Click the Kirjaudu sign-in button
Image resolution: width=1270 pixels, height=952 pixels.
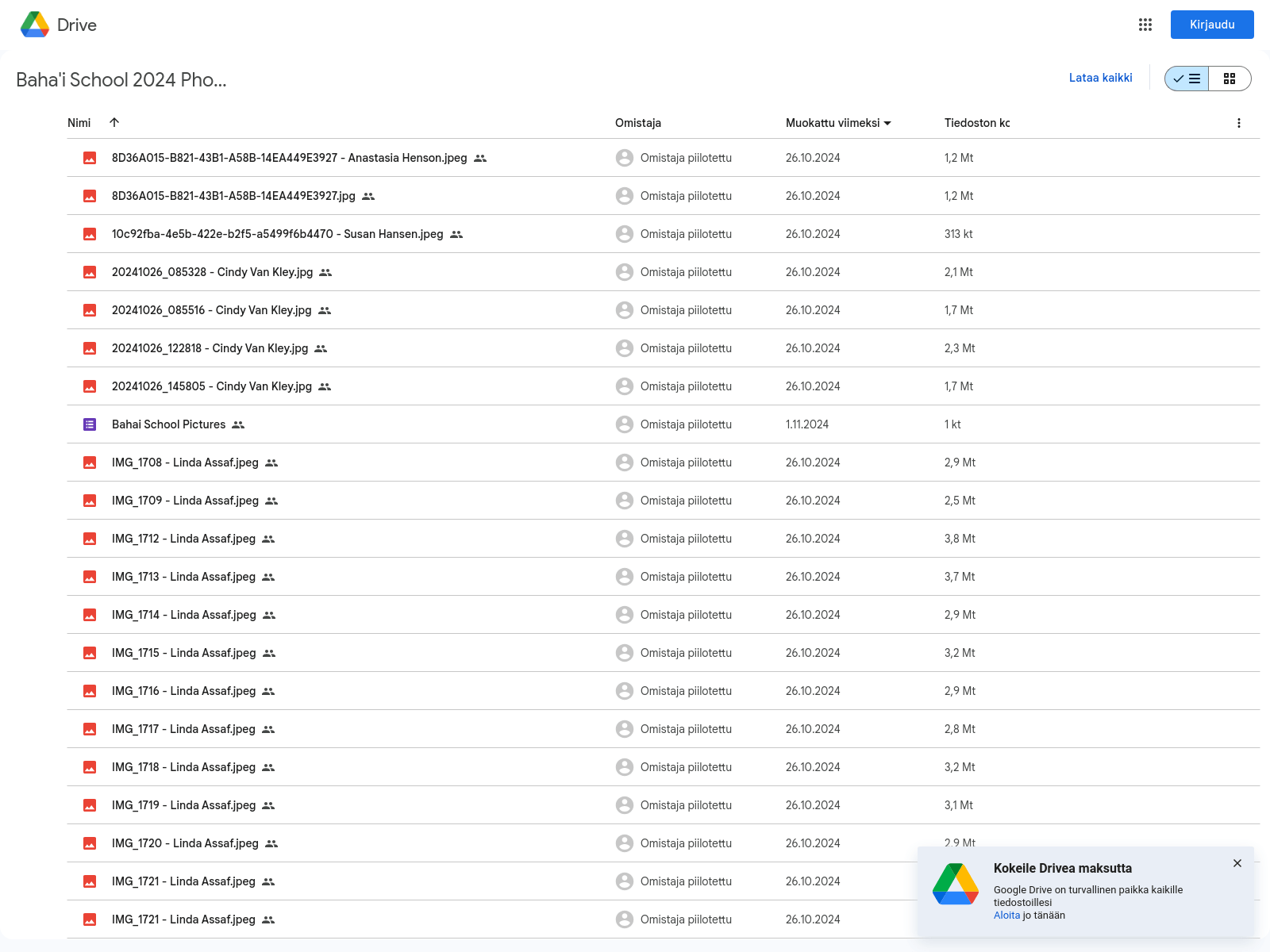tap(1212, 25)
